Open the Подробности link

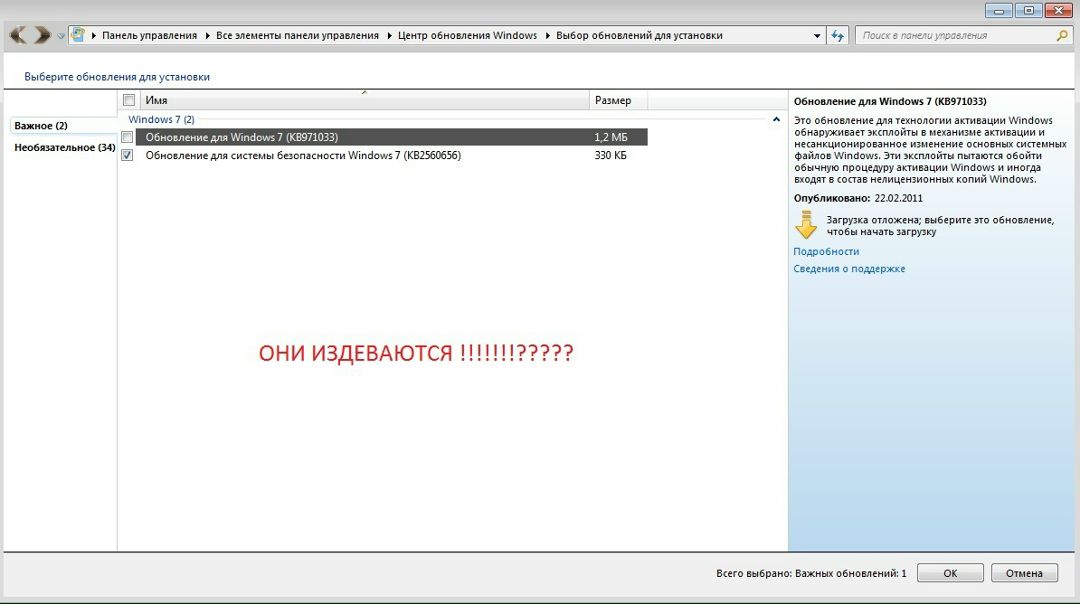(826, 252)
